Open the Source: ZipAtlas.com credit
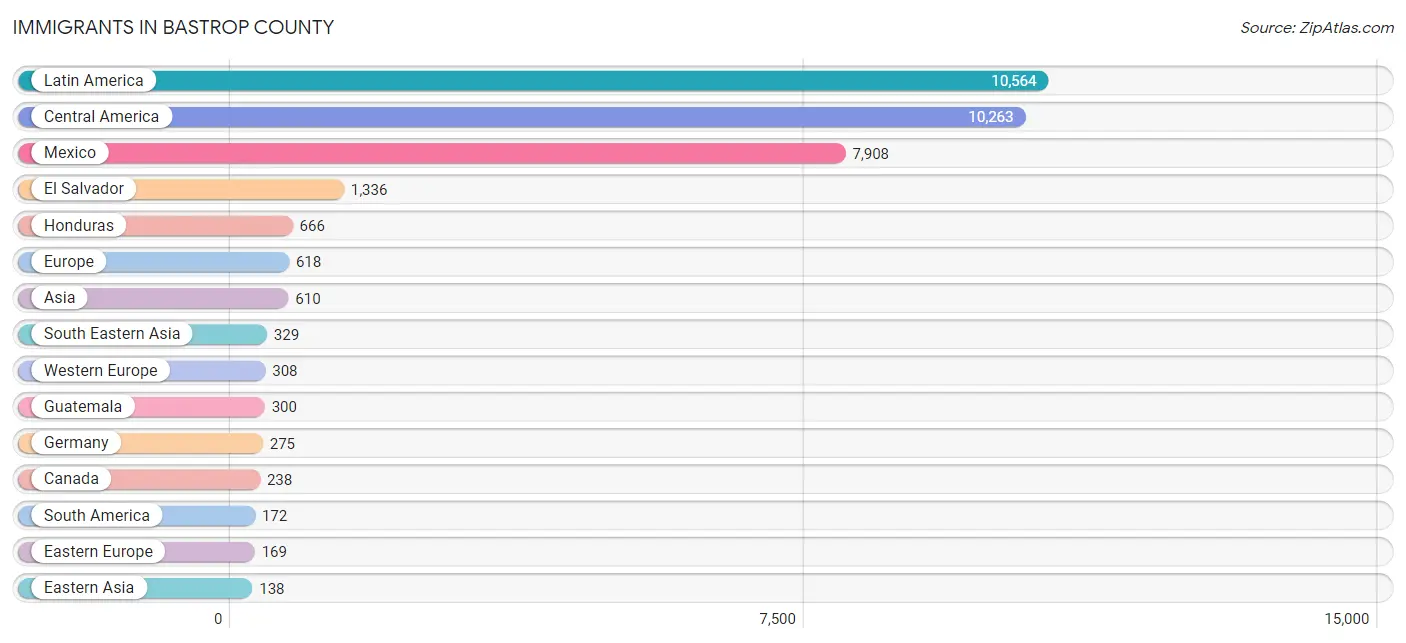The height and width of the screenshot is (643, 1406). 1317,28
